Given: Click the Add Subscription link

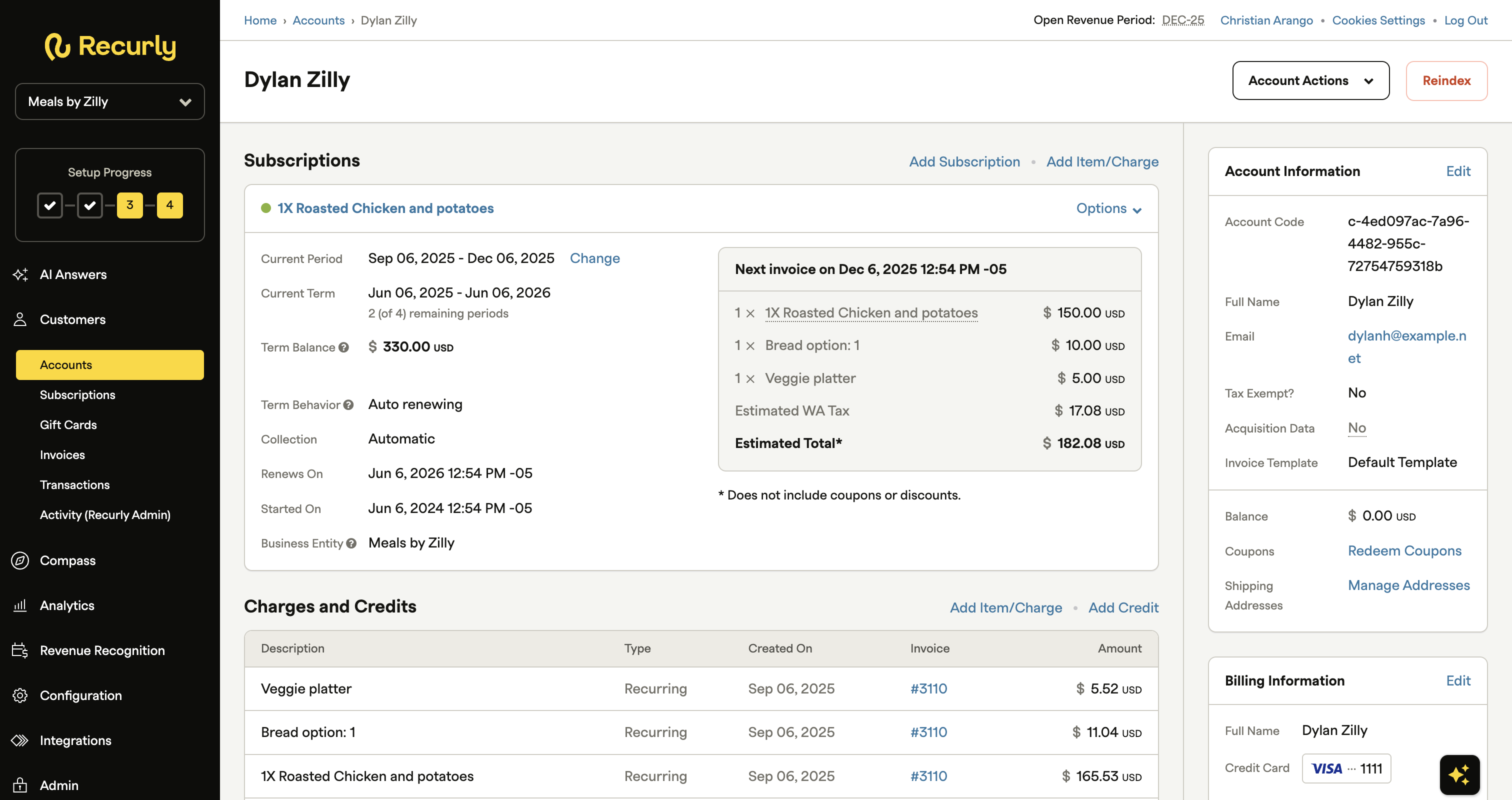Looking at the screenshot, I should click(x=964, y=161).
